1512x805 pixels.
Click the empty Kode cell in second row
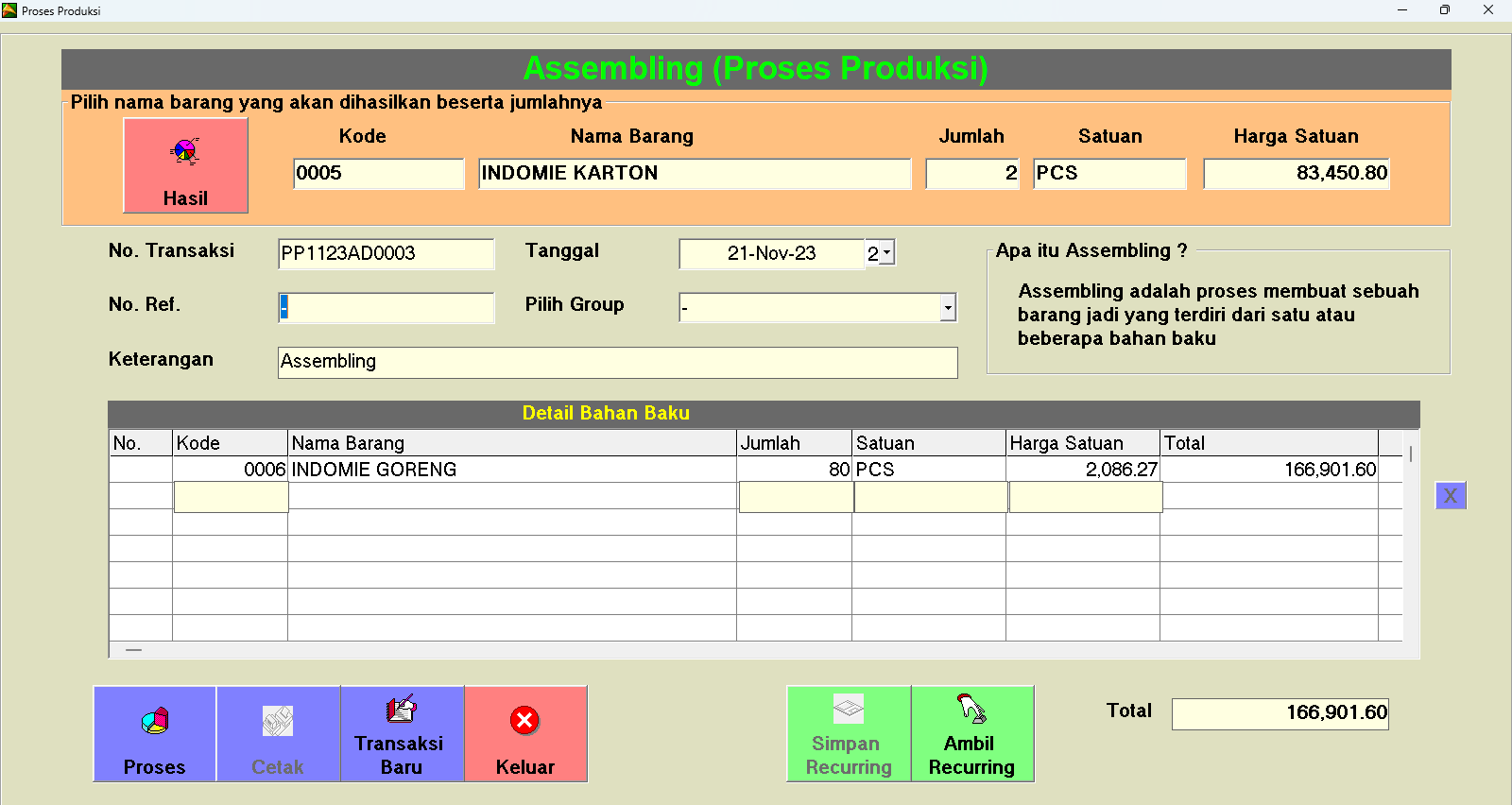pyautogui.click(x=231, y=497)
